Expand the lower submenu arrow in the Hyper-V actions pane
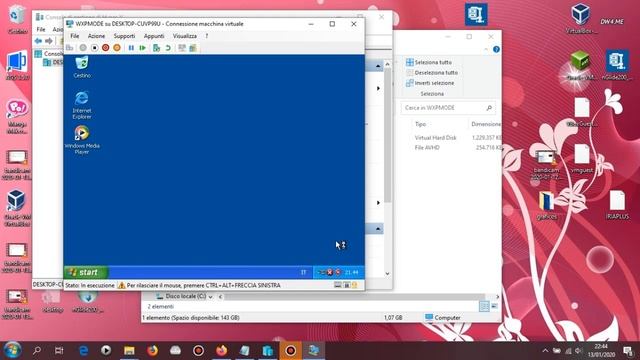Viewport: 640px width, 360px height. click(378, 202)
